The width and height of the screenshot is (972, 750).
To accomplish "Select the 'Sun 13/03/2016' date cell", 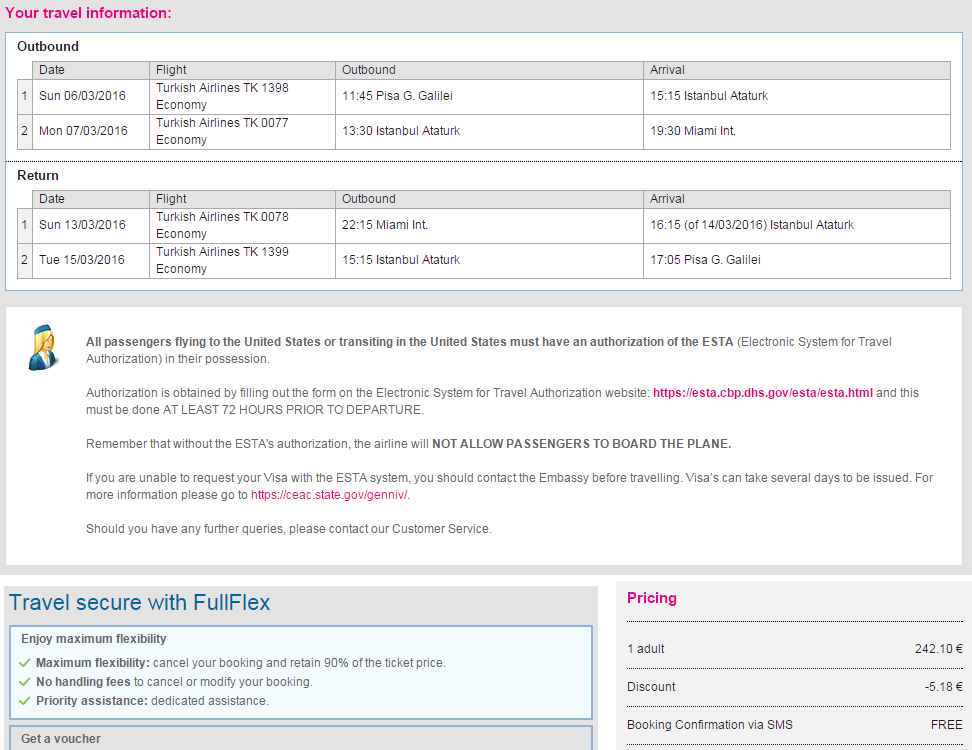I will click(x=91, y=226).
